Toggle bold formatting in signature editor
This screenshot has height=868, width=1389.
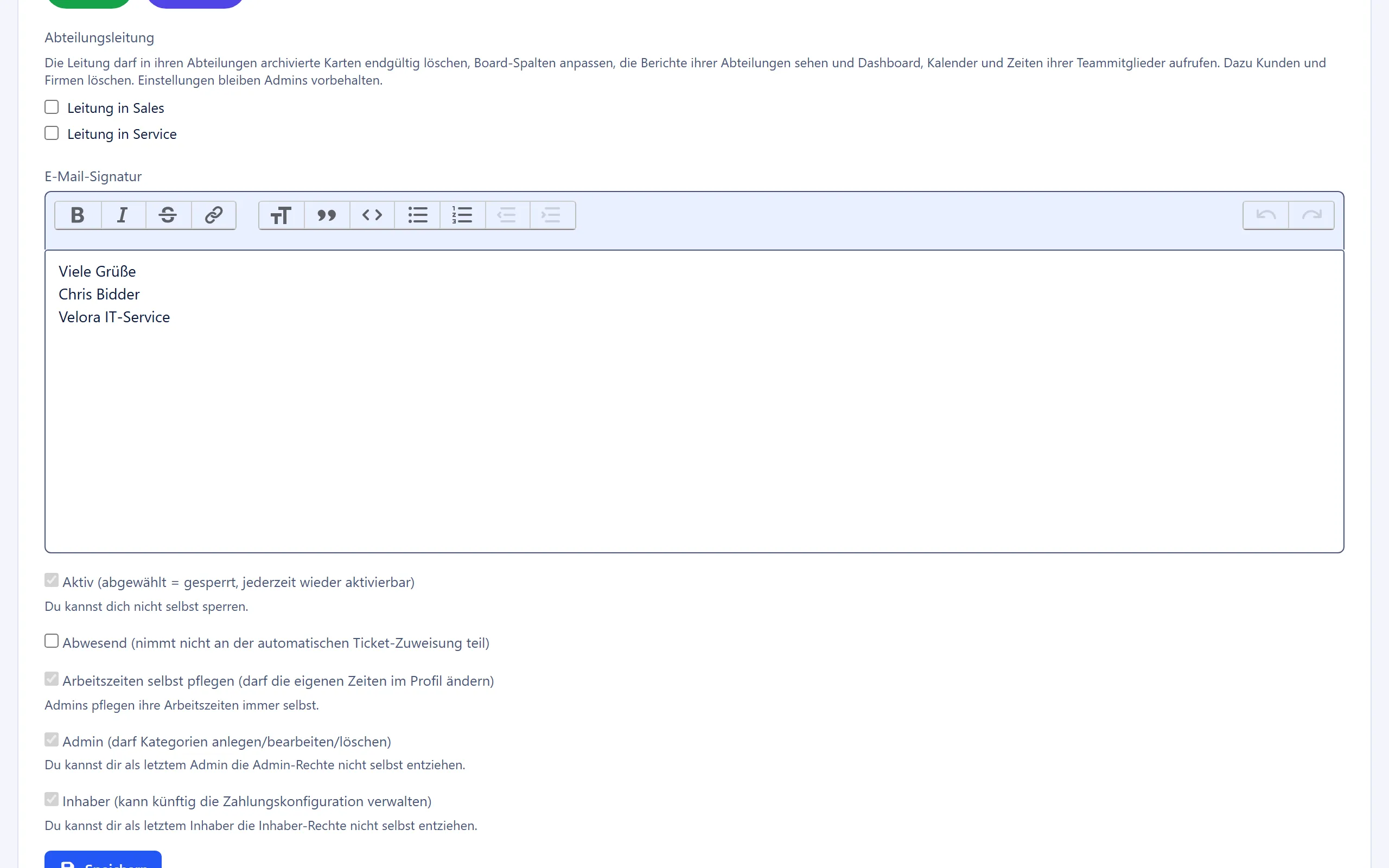click(x=78, y=215)
